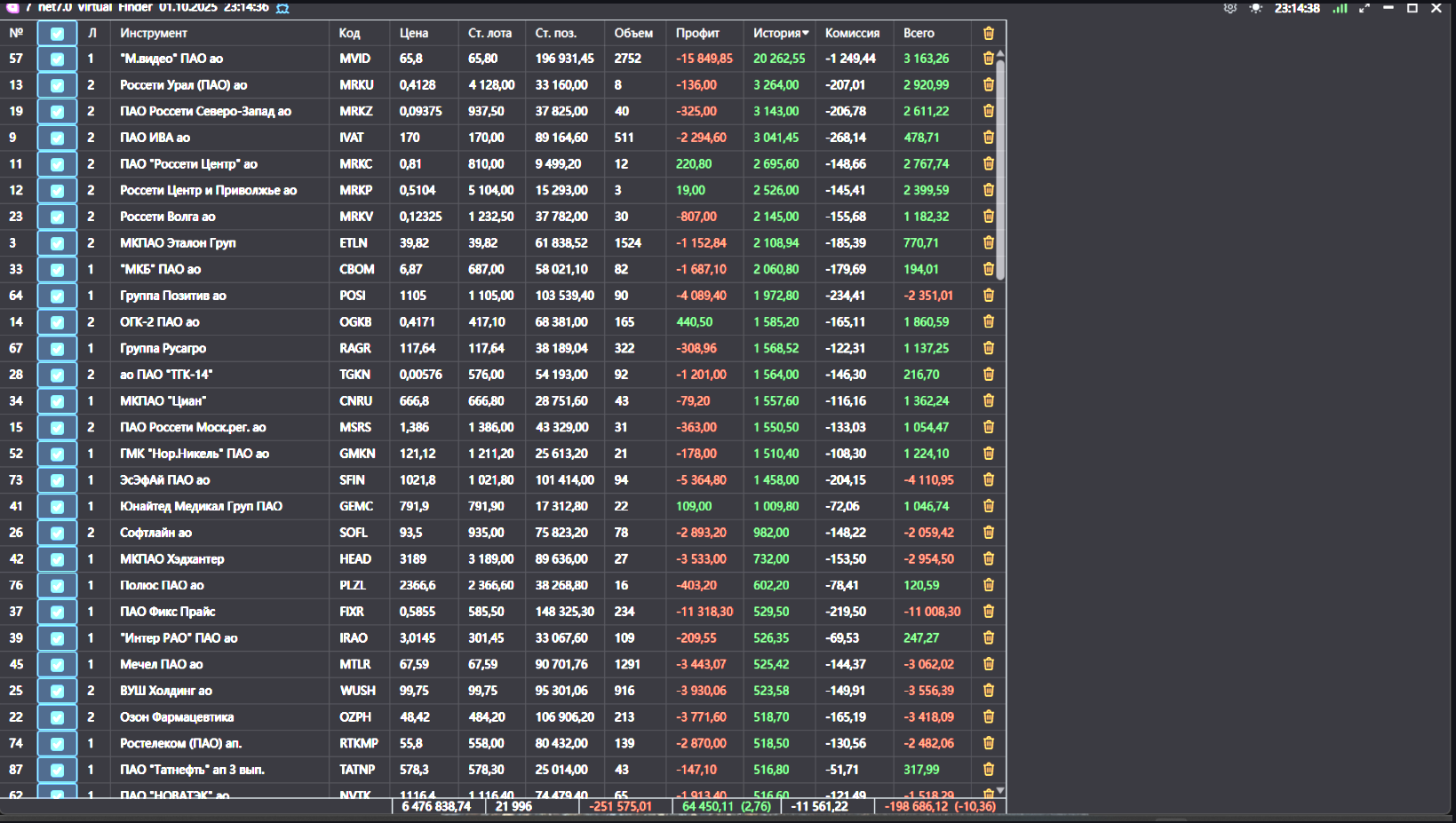Sort by the Код column header

pyautogui.click(x=349, y=33)
